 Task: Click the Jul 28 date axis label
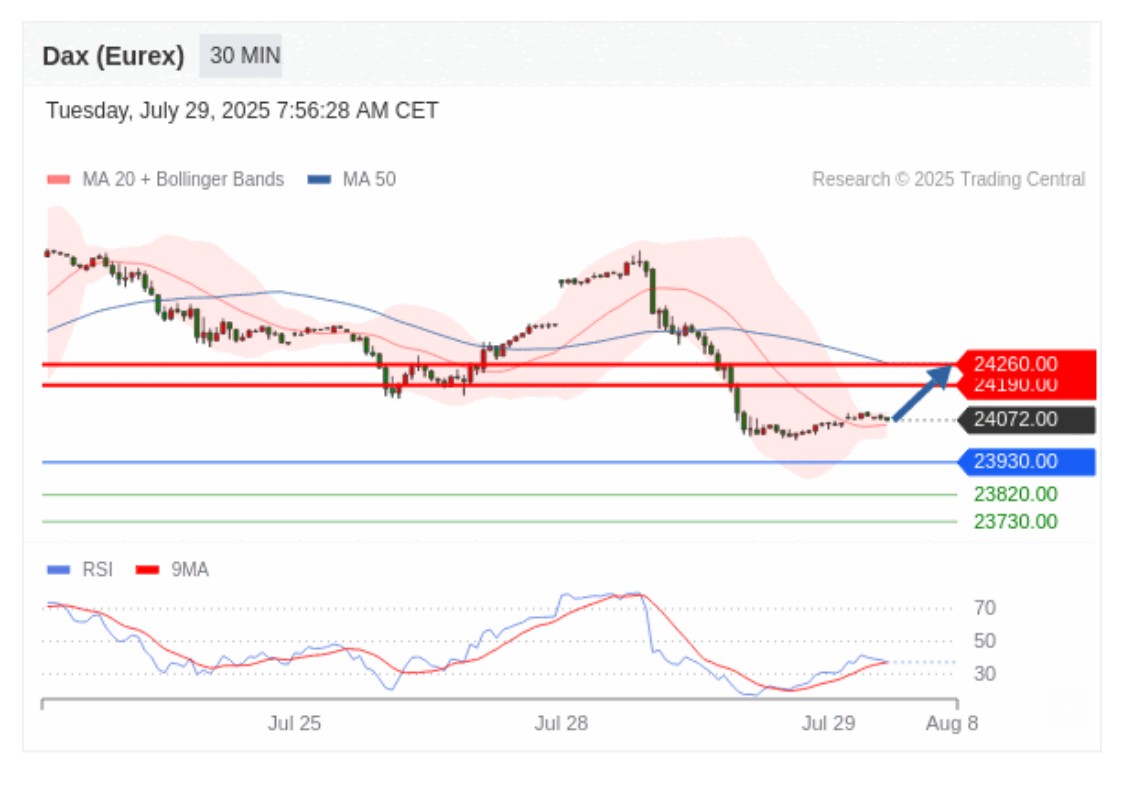561,723
